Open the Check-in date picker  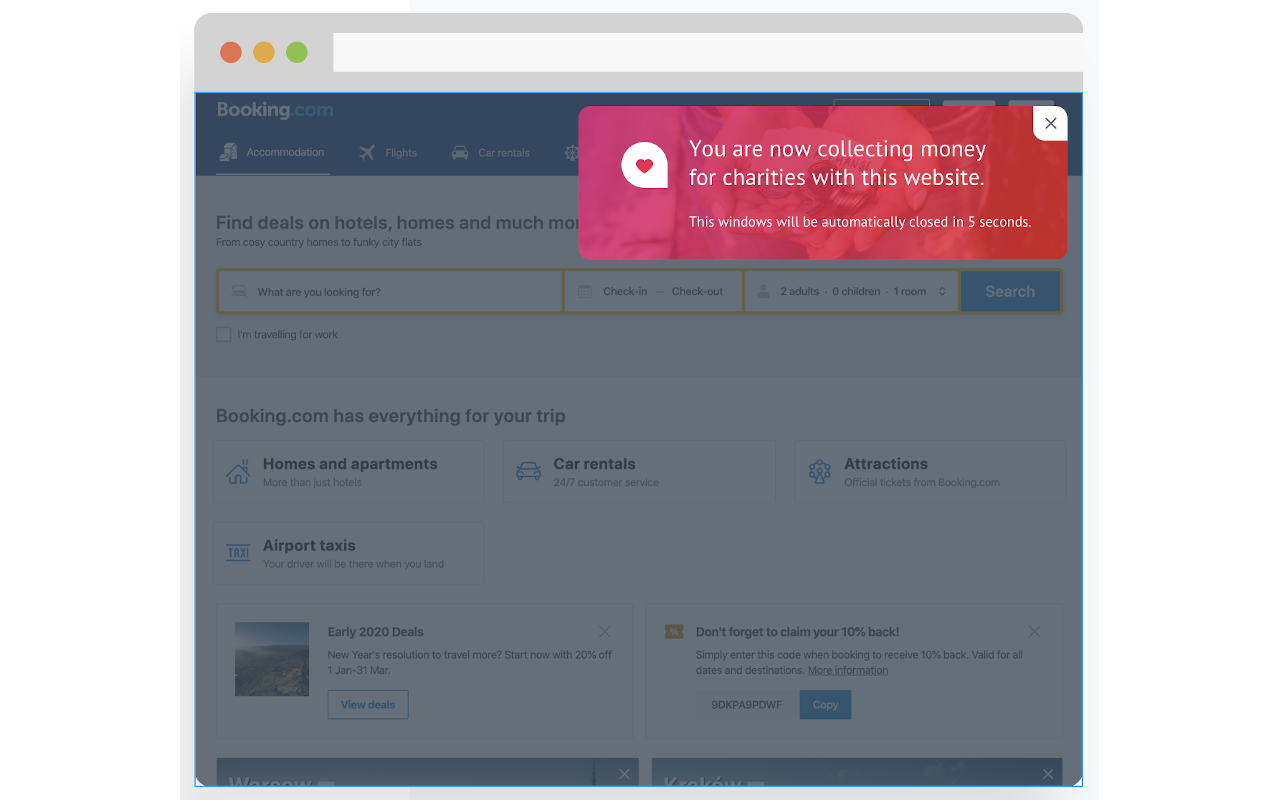click(x=625, y=292)
